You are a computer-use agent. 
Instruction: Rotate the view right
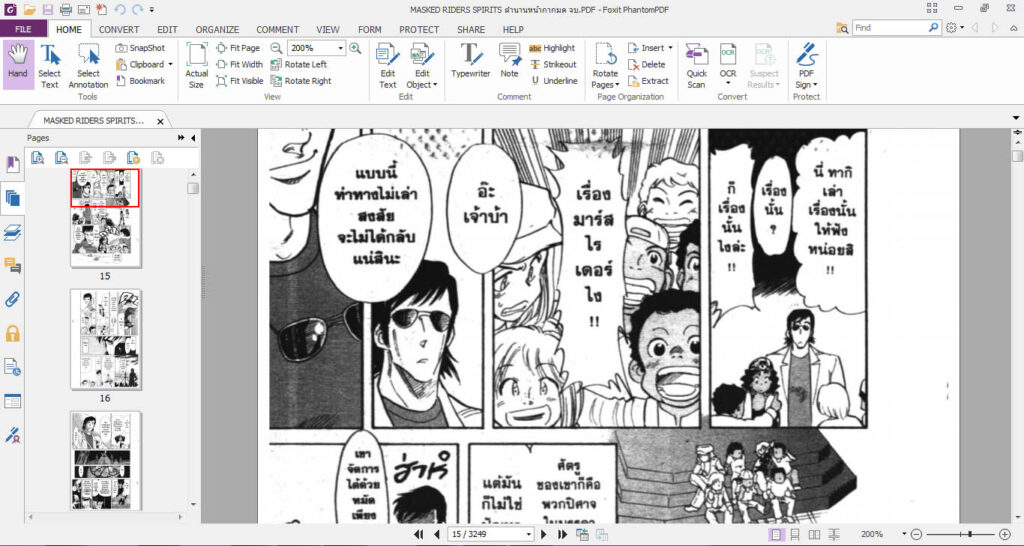coord(301,81)
